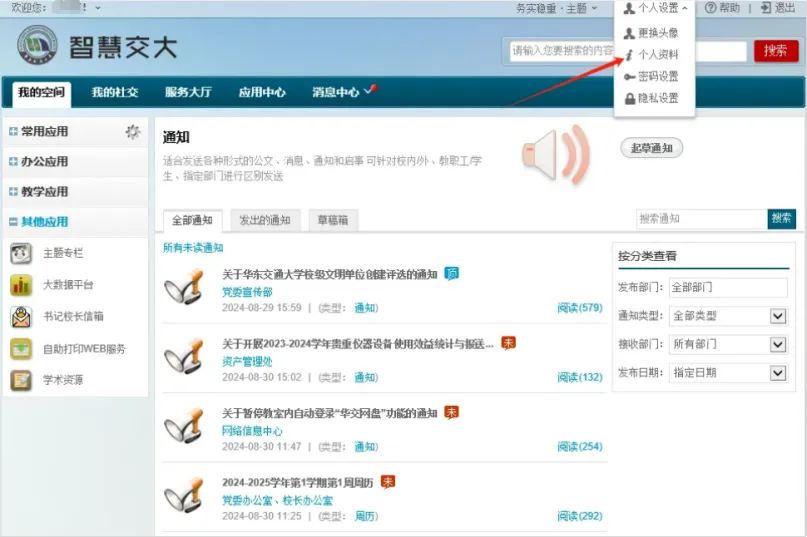Open the 资产管理处 department link
This screenshot has height=537, width=807.
(247, 361)
